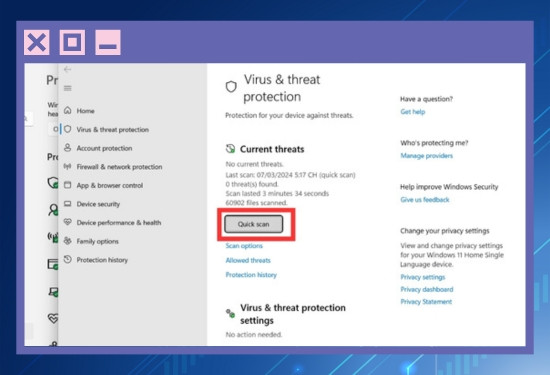Click the Firewall & network antenna icon
The width and height of the screenshot is (550, 375).
click(68, 166)
